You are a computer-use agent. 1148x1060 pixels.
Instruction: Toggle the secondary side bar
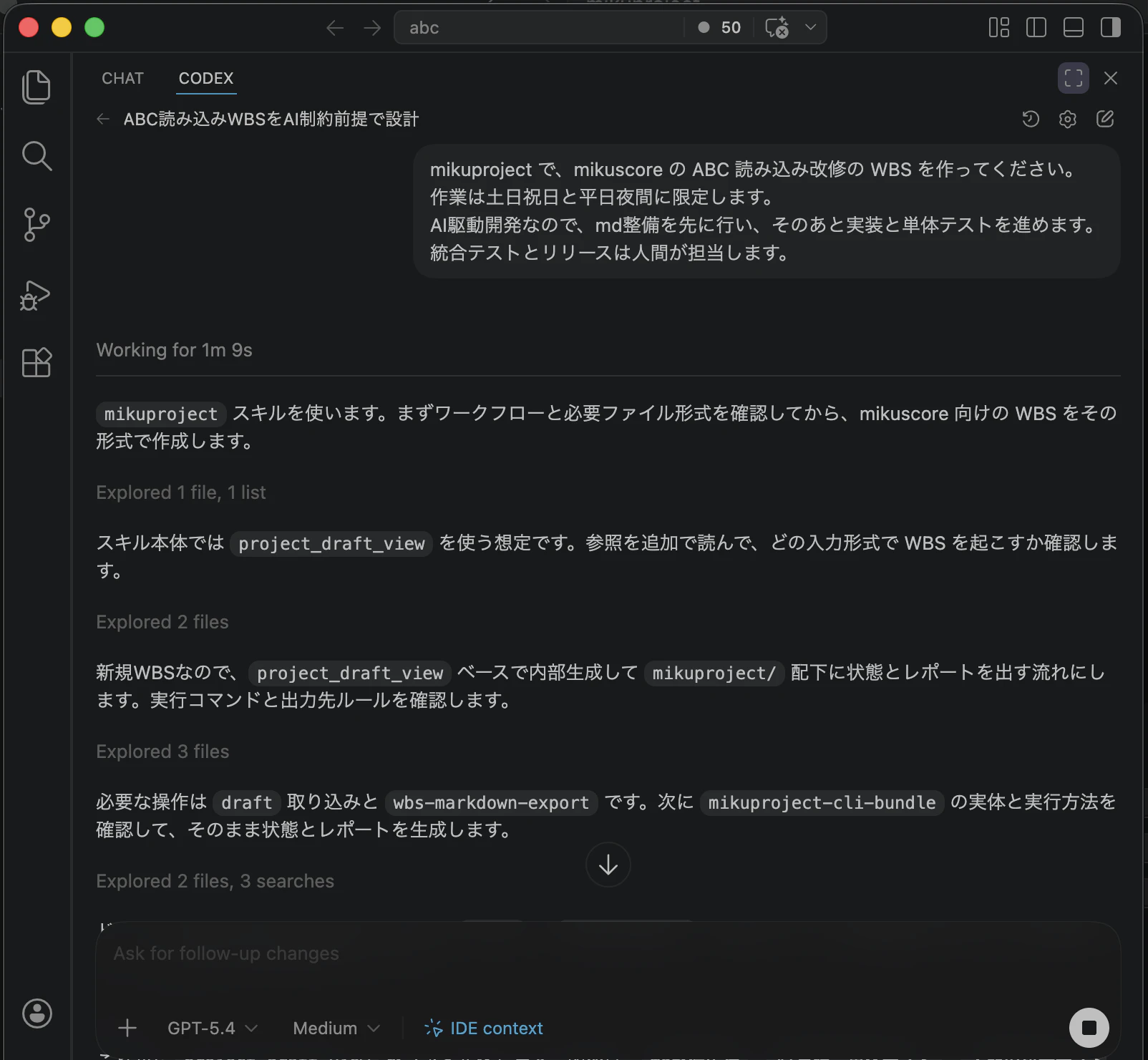(1111, 28)
